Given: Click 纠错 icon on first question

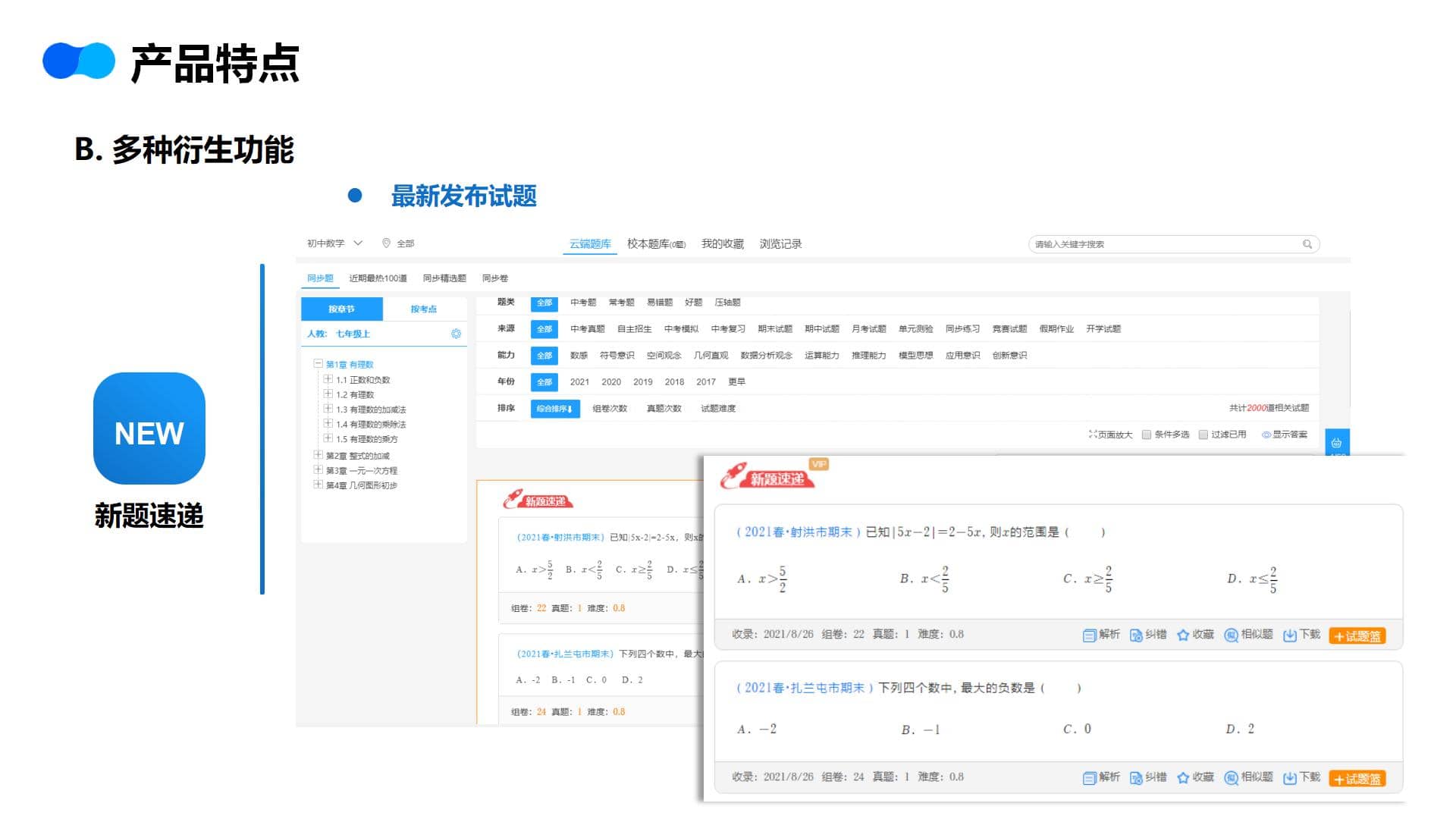Looking at the screenshot, I should coord(1136,635).
